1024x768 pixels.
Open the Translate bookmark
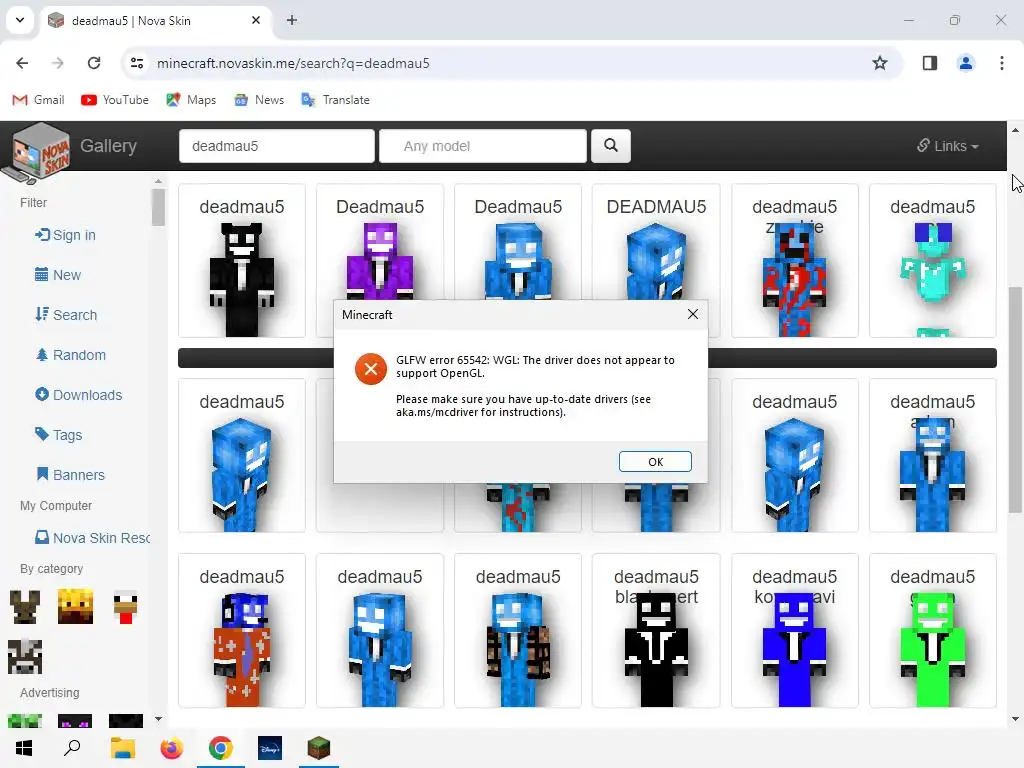336,100
